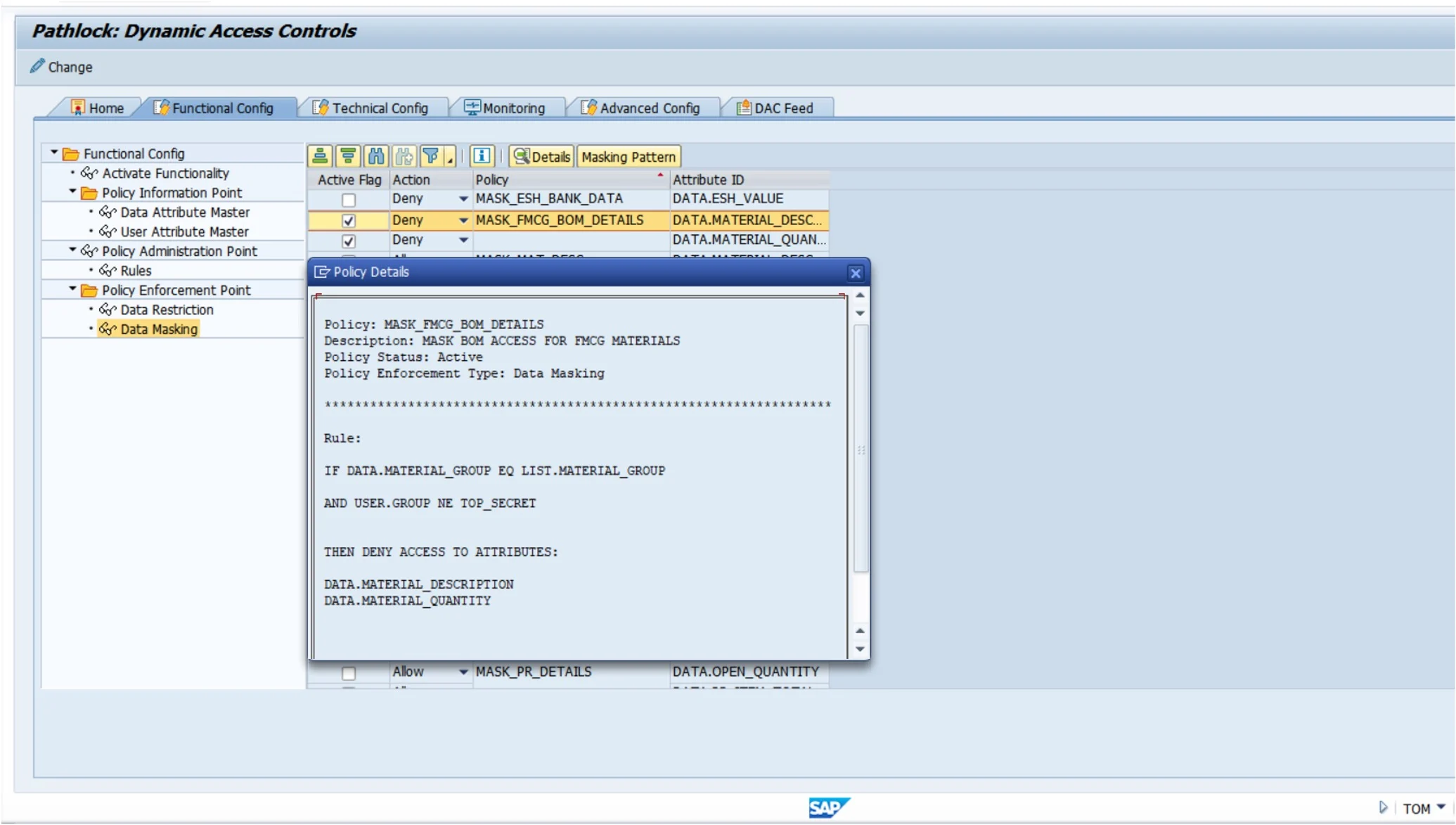Collapse the Policy Enforcement Point node
The image size is (1456, 825).
click(x=72, y=289)
